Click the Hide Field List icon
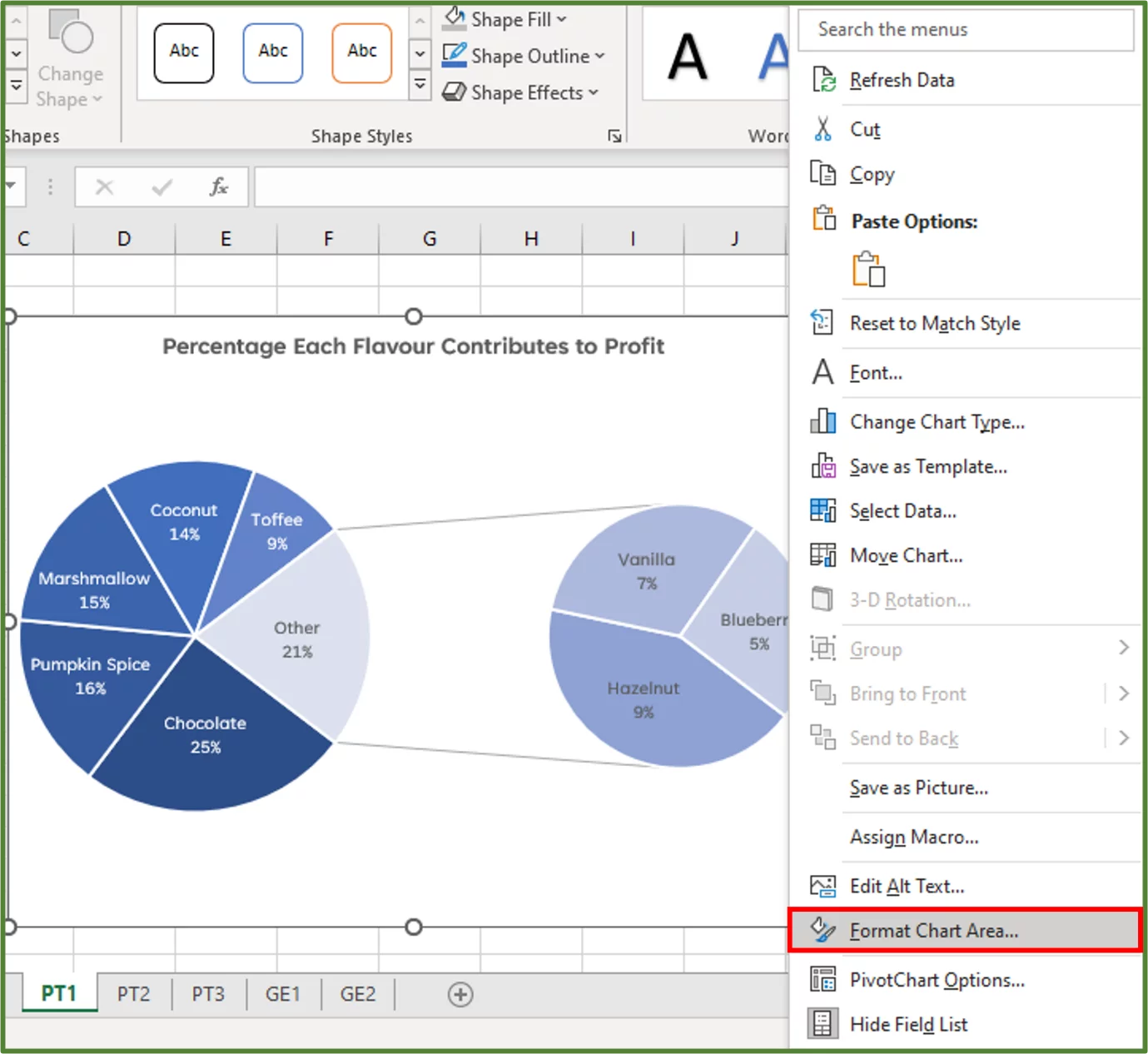The height and width of the screenshot is (1054, 1148). (822, 1024)
